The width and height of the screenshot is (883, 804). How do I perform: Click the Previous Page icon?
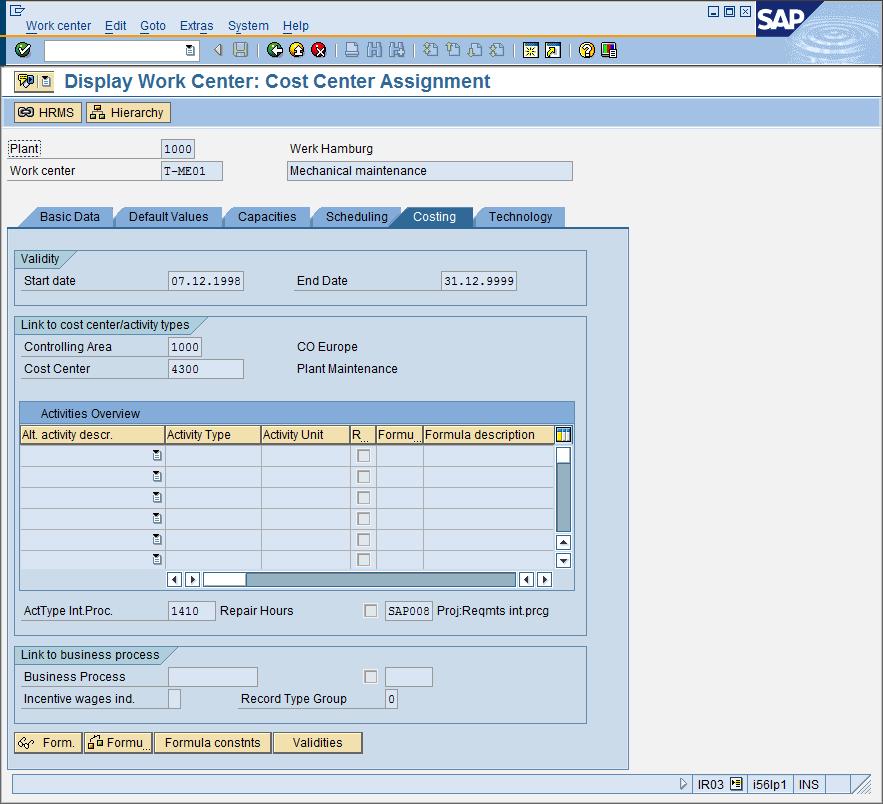452,50
